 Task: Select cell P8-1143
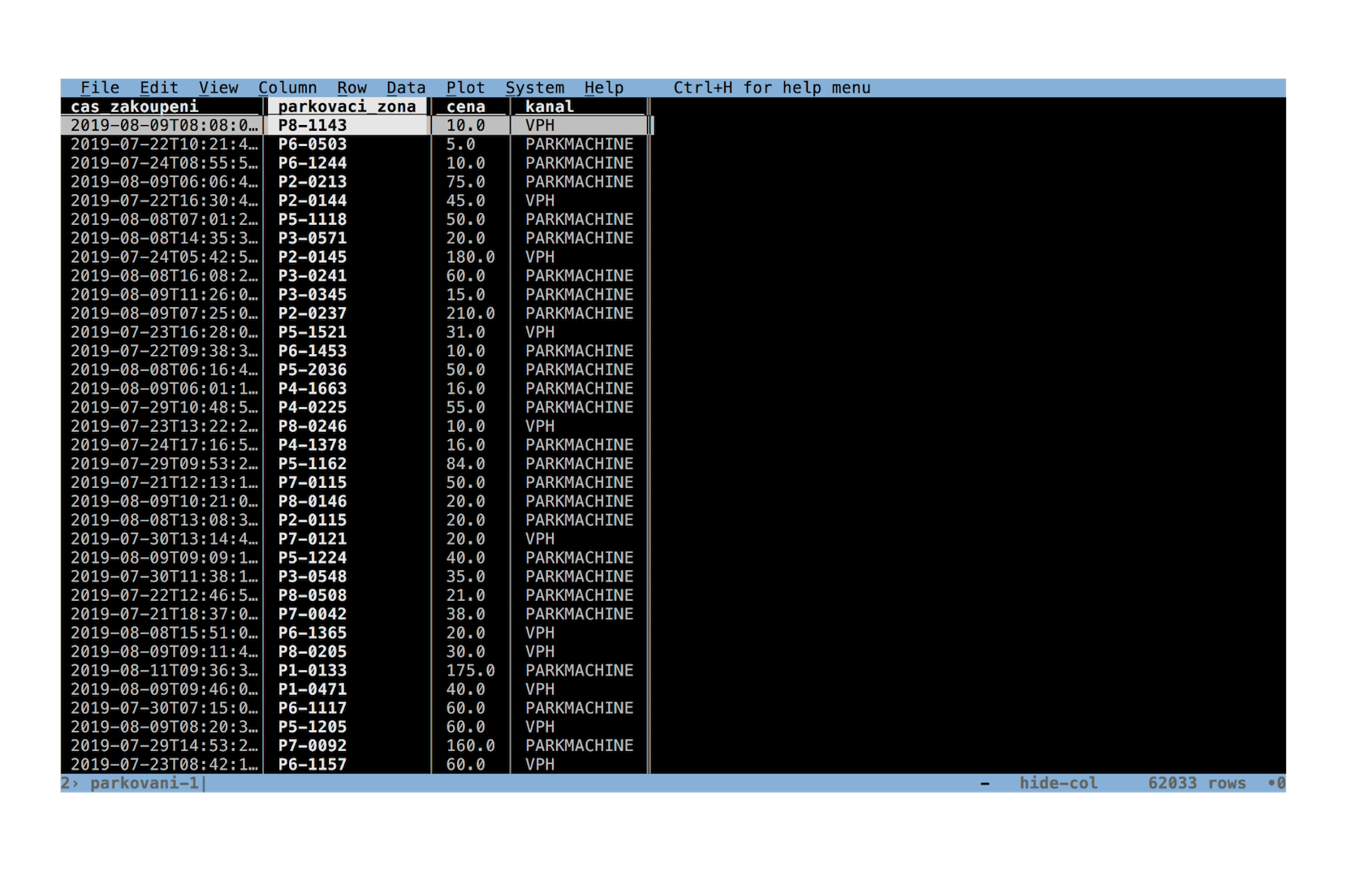(x=313, y=125)
